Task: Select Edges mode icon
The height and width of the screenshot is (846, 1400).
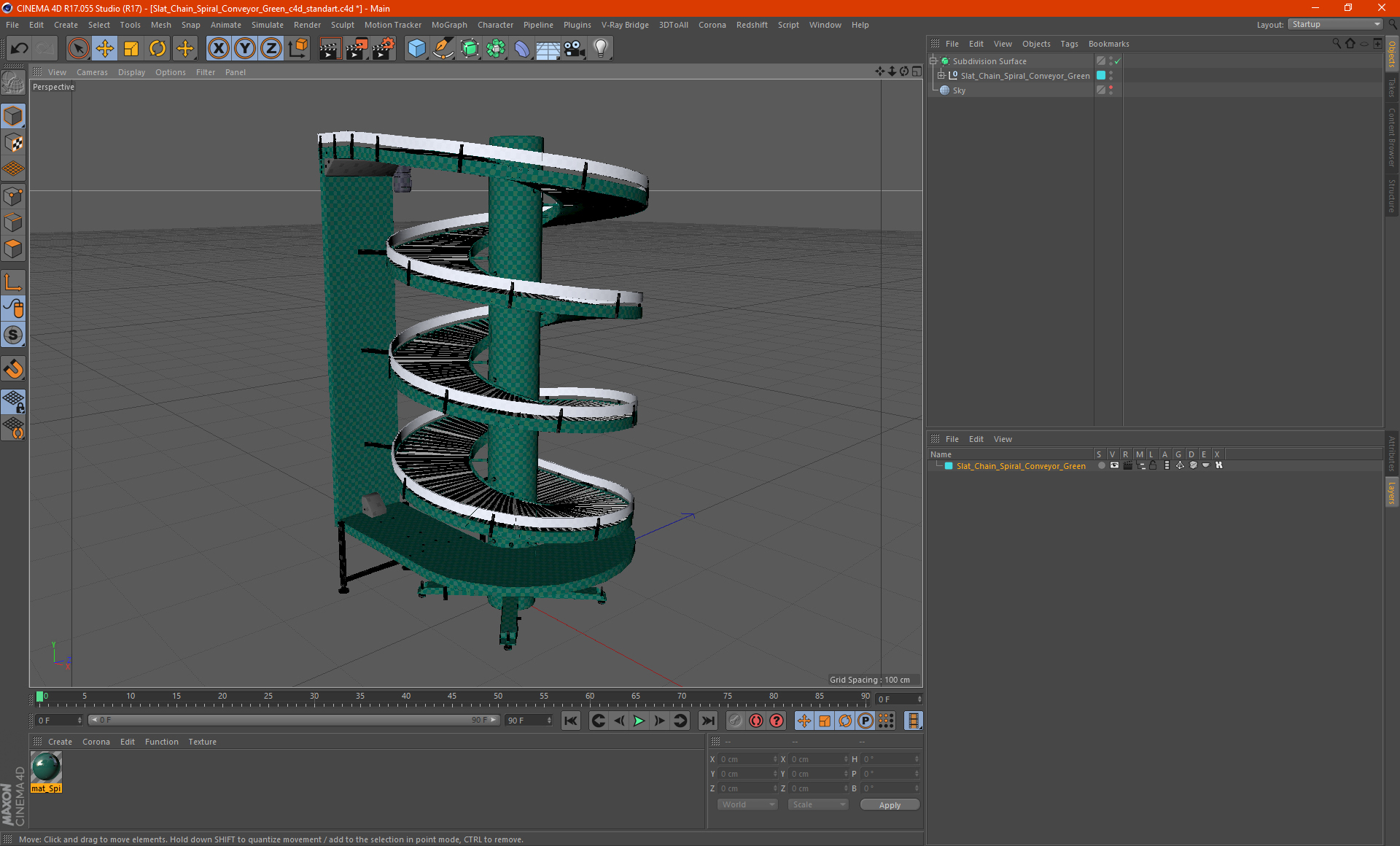Action: (13, 222)
